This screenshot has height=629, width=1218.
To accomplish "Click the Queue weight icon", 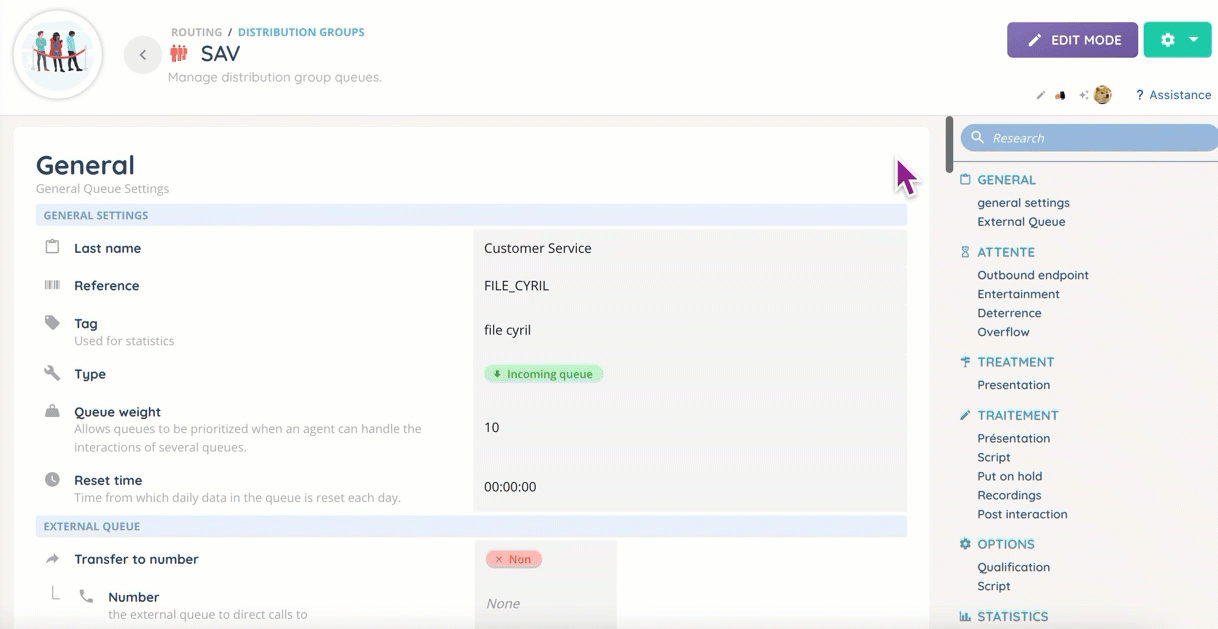I will (x=52, y=412).
